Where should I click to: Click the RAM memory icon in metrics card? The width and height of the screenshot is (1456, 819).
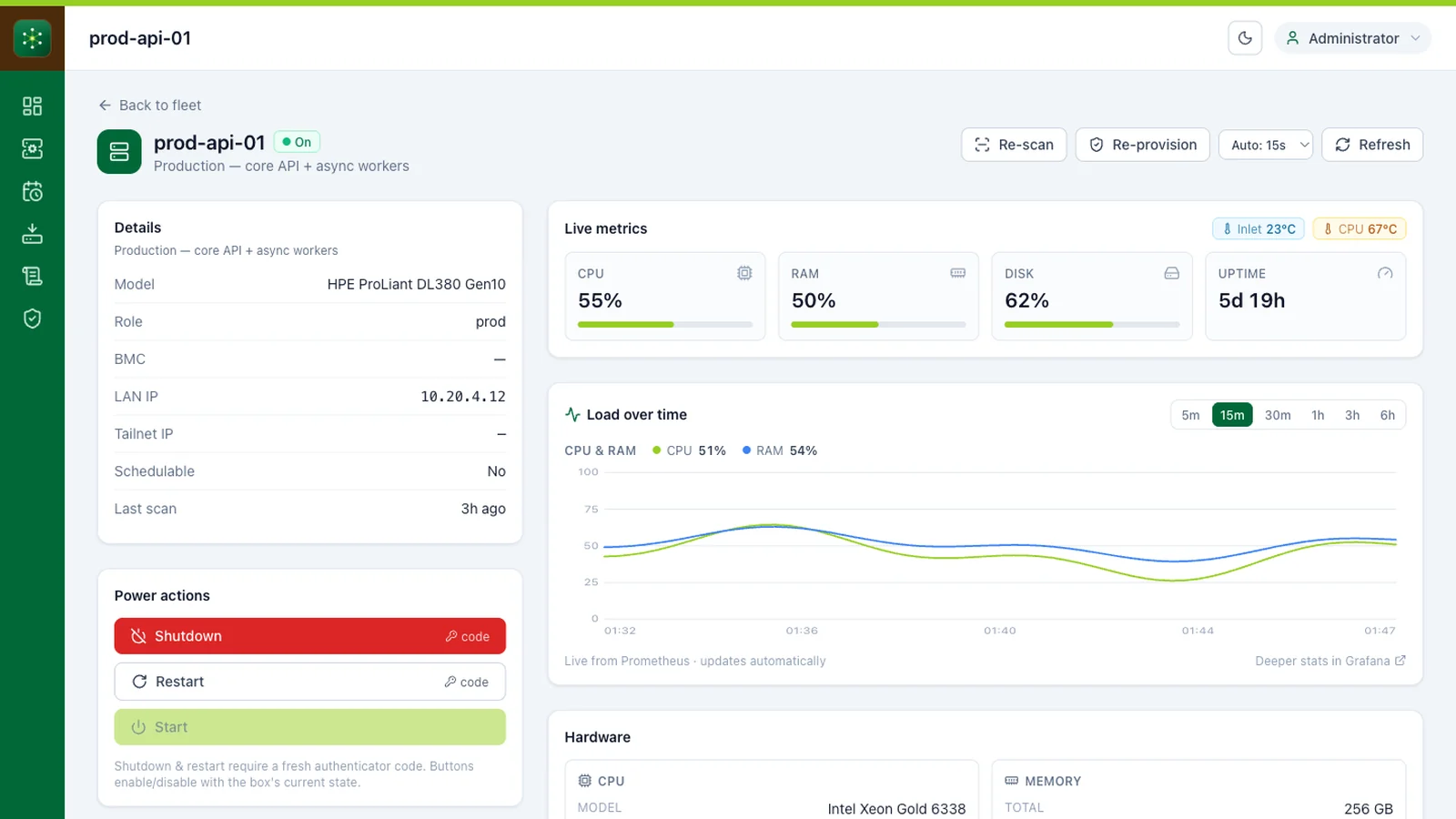958,273
